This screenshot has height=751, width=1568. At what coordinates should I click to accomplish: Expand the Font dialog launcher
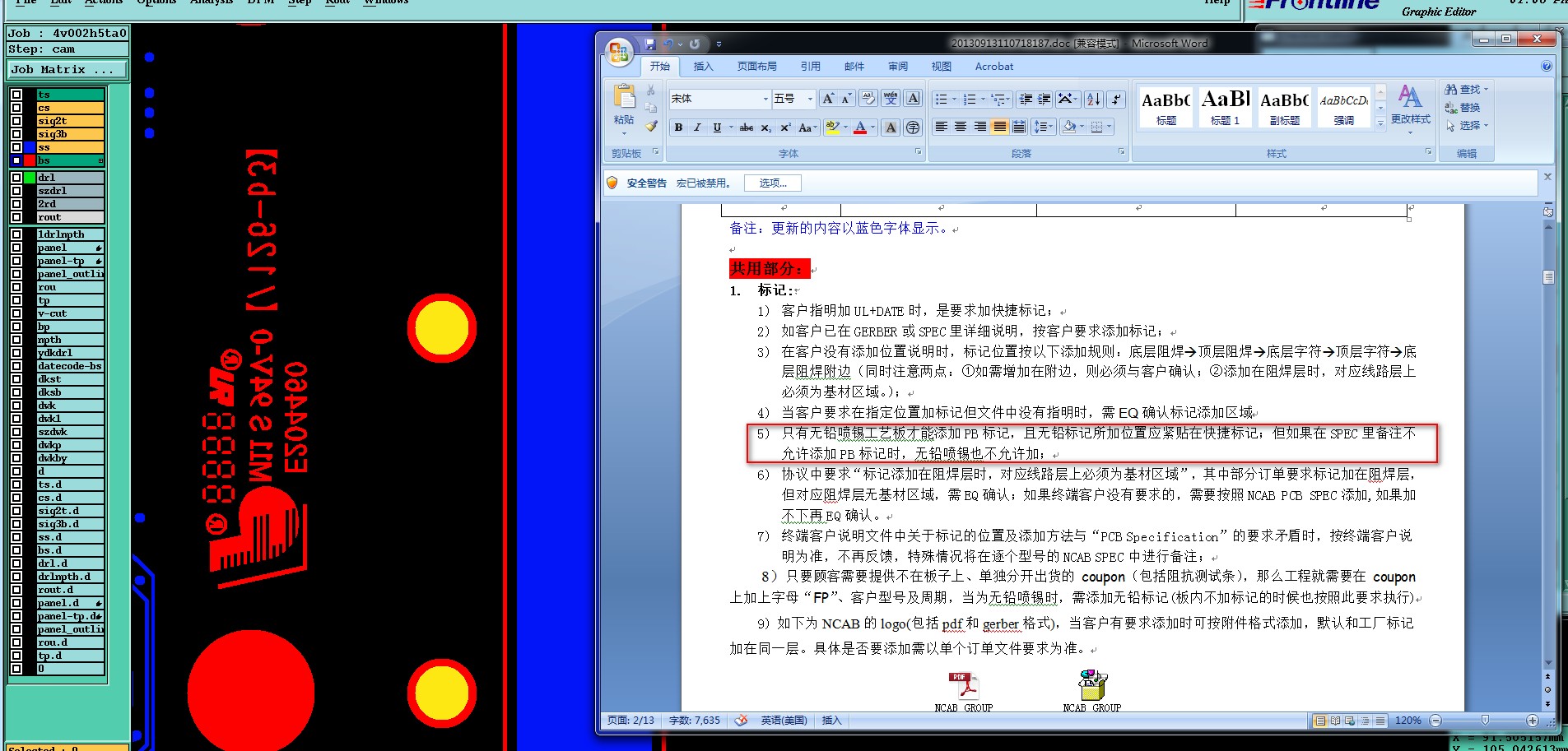919,152
